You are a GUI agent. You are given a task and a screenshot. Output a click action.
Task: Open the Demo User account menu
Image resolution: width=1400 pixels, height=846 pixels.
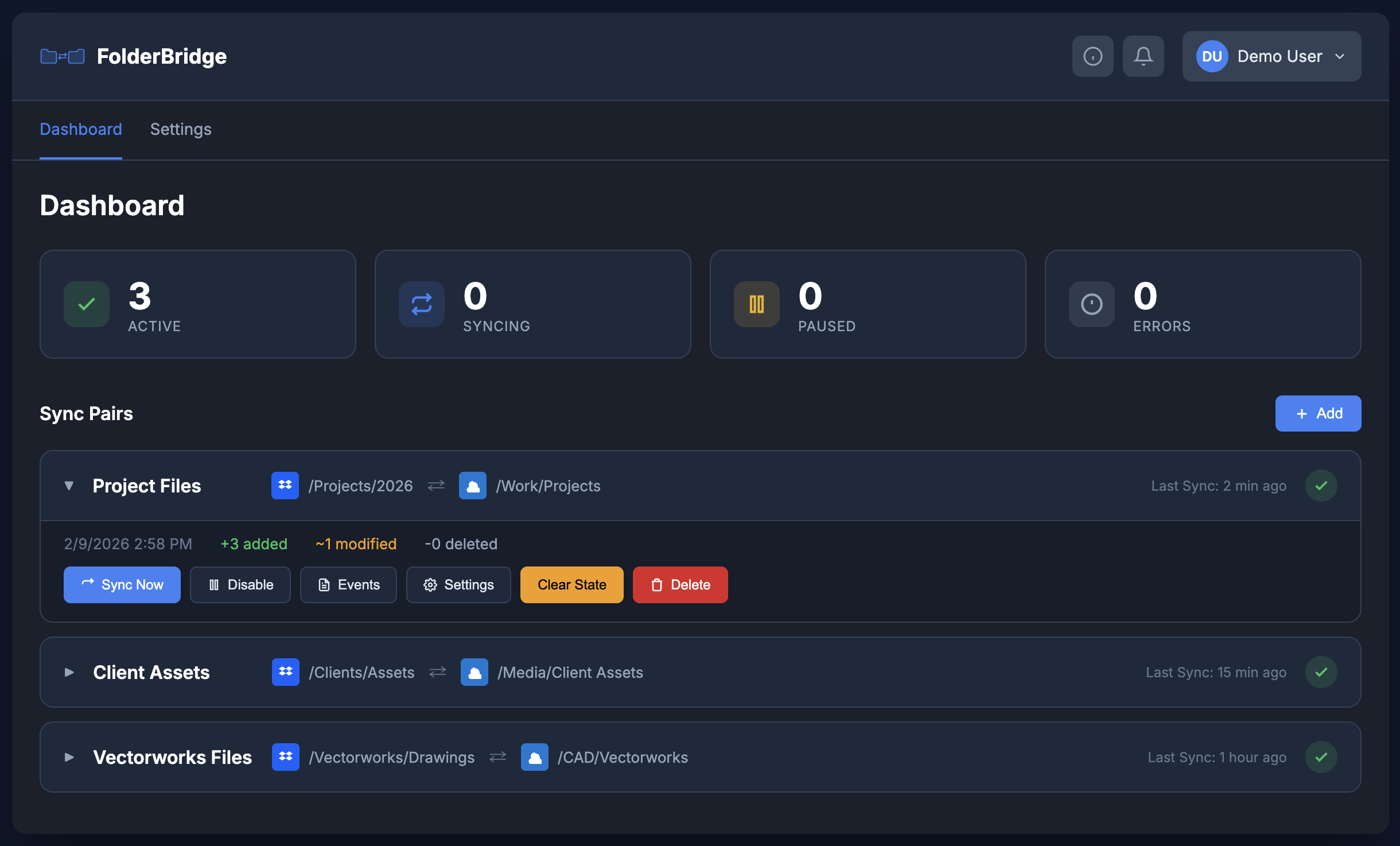coord(1271,56)
